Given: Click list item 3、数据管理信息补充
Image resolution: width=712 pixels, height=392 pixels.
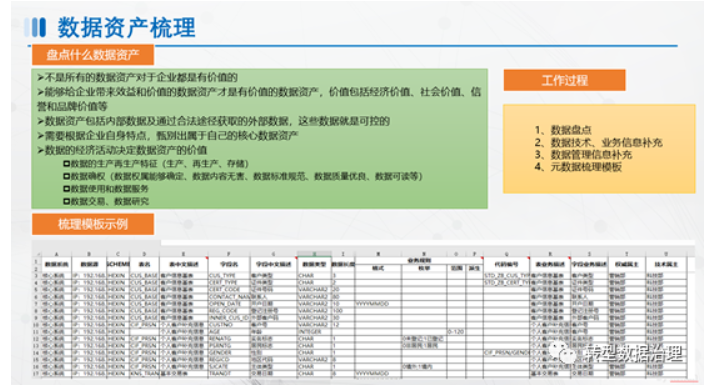Looking at the screenshot, I should 583,155.
